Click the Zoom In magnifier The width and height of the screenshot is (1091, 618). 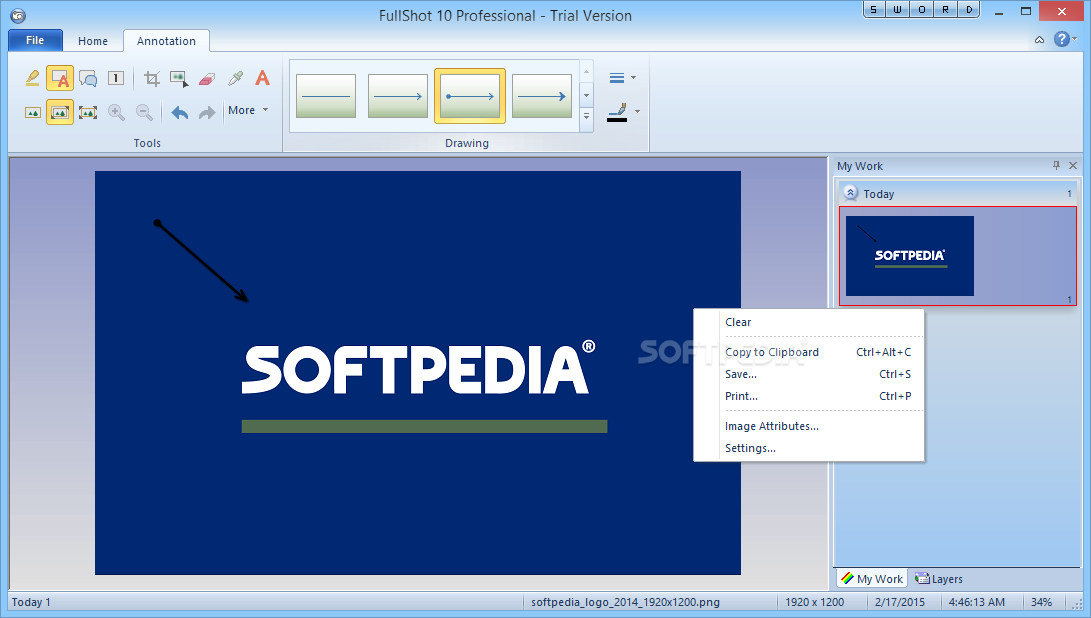point(116,112)
